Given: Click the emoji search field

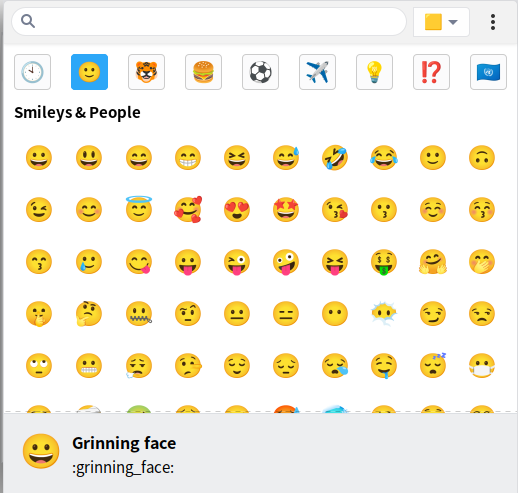Looking at the screenshot, I should pos(209,22).
